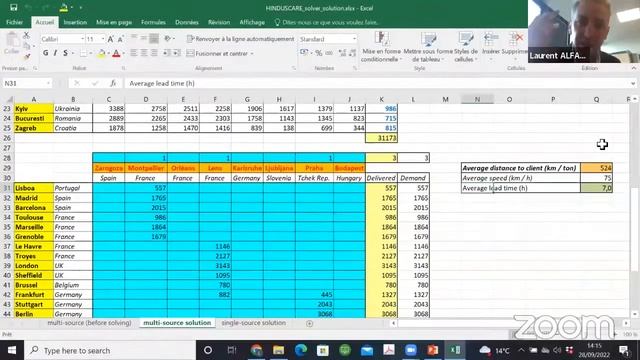Open the font color dropdown arrow
The height and width of the screenshot is (360, 640).
click(x=124, y=53)
